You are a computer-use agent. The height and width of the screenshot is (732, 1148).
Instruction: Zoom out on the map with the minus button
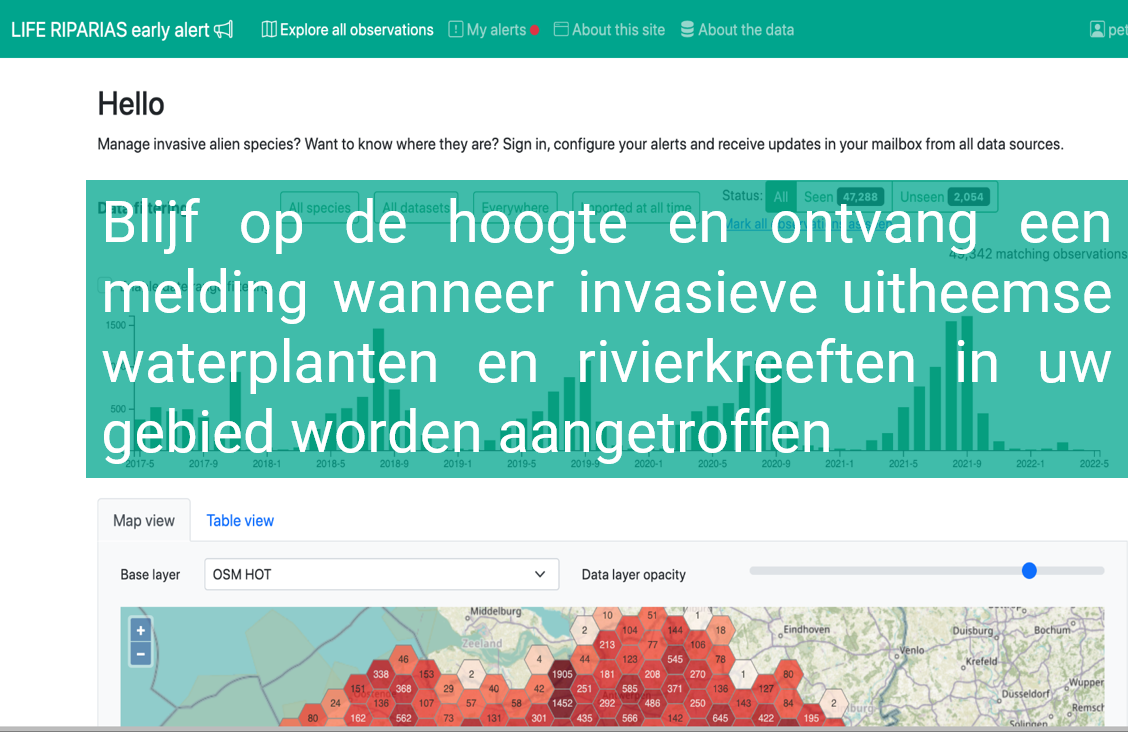141,654
